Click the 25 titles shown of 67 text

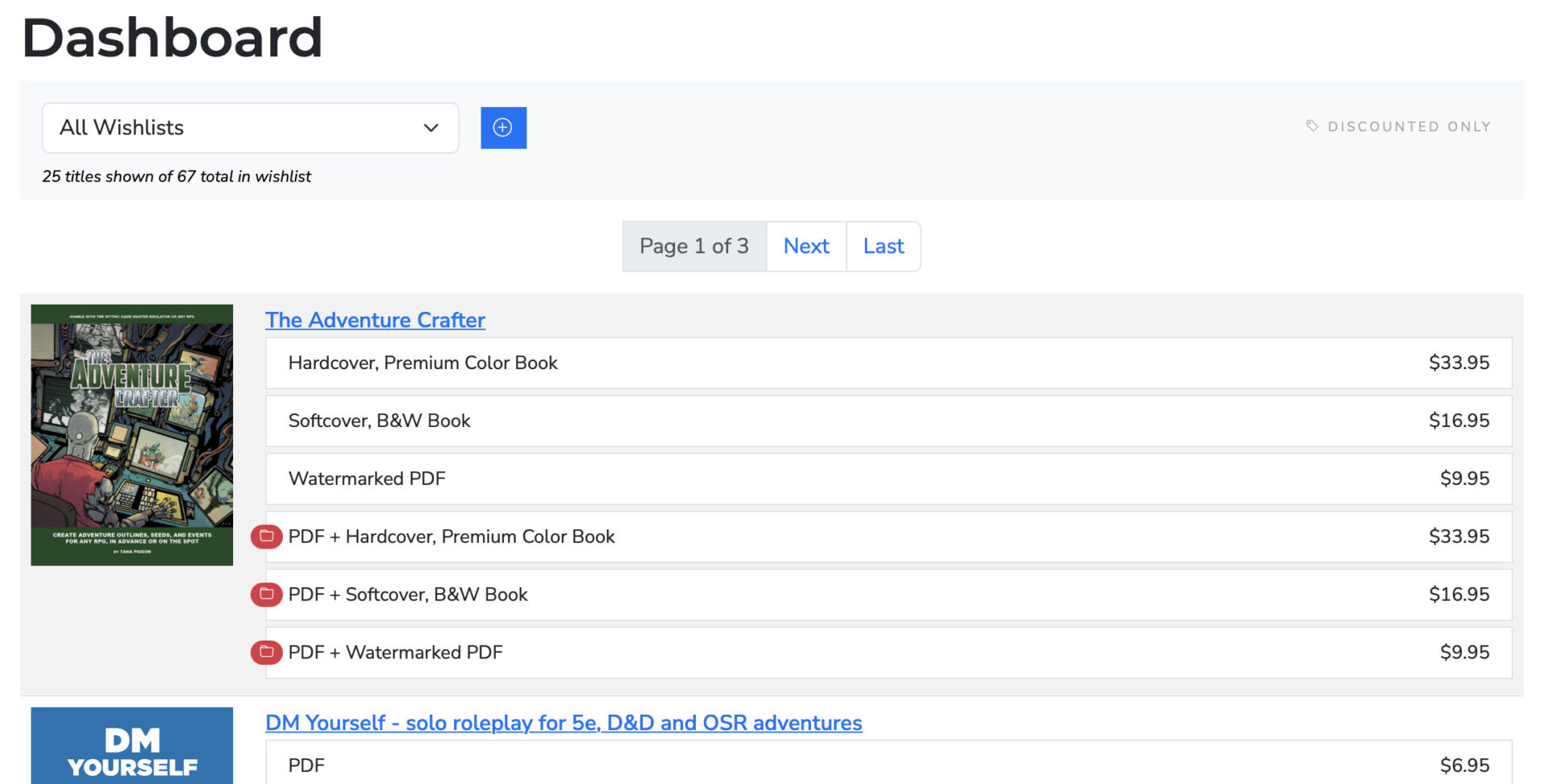(x=177, y=176)
